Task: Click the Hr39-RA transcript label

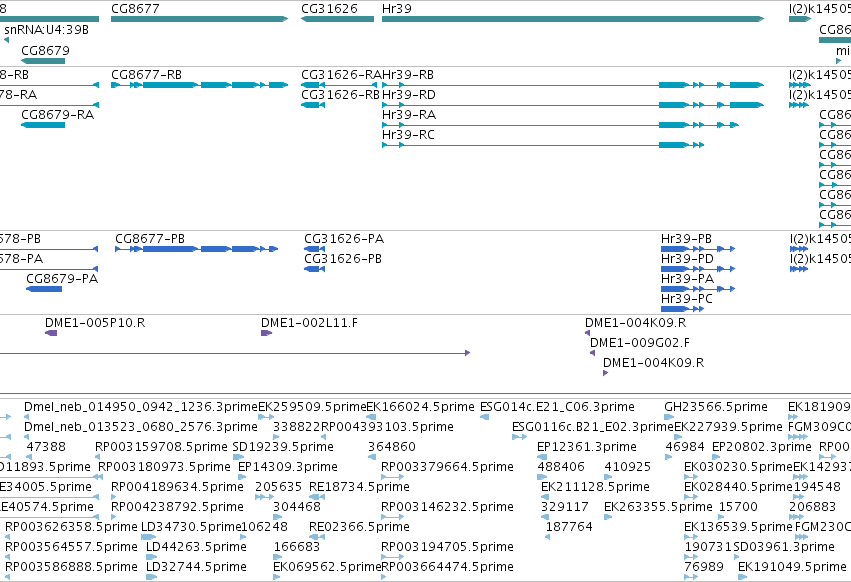Action: [409, 115]
